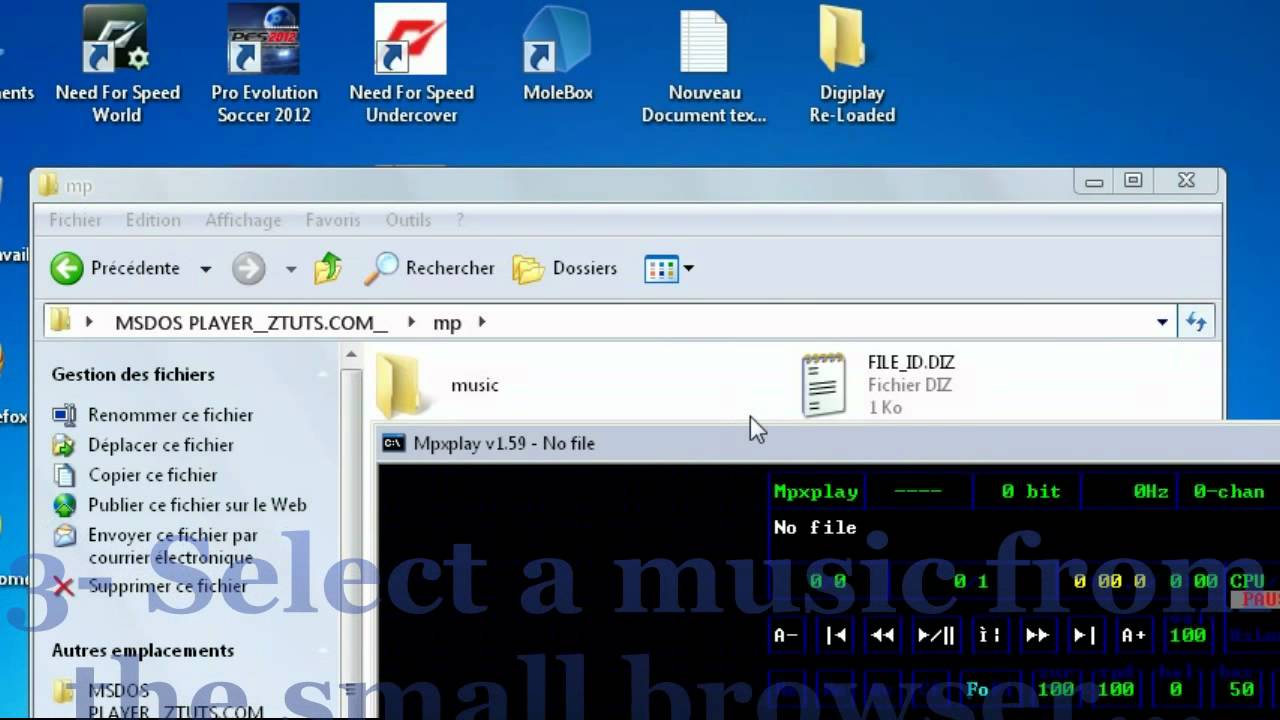Screen dimensions: 1280x720
Task: Open Pro Evolution Soccer 2012 shortcut
Action: tap(264, 64)
